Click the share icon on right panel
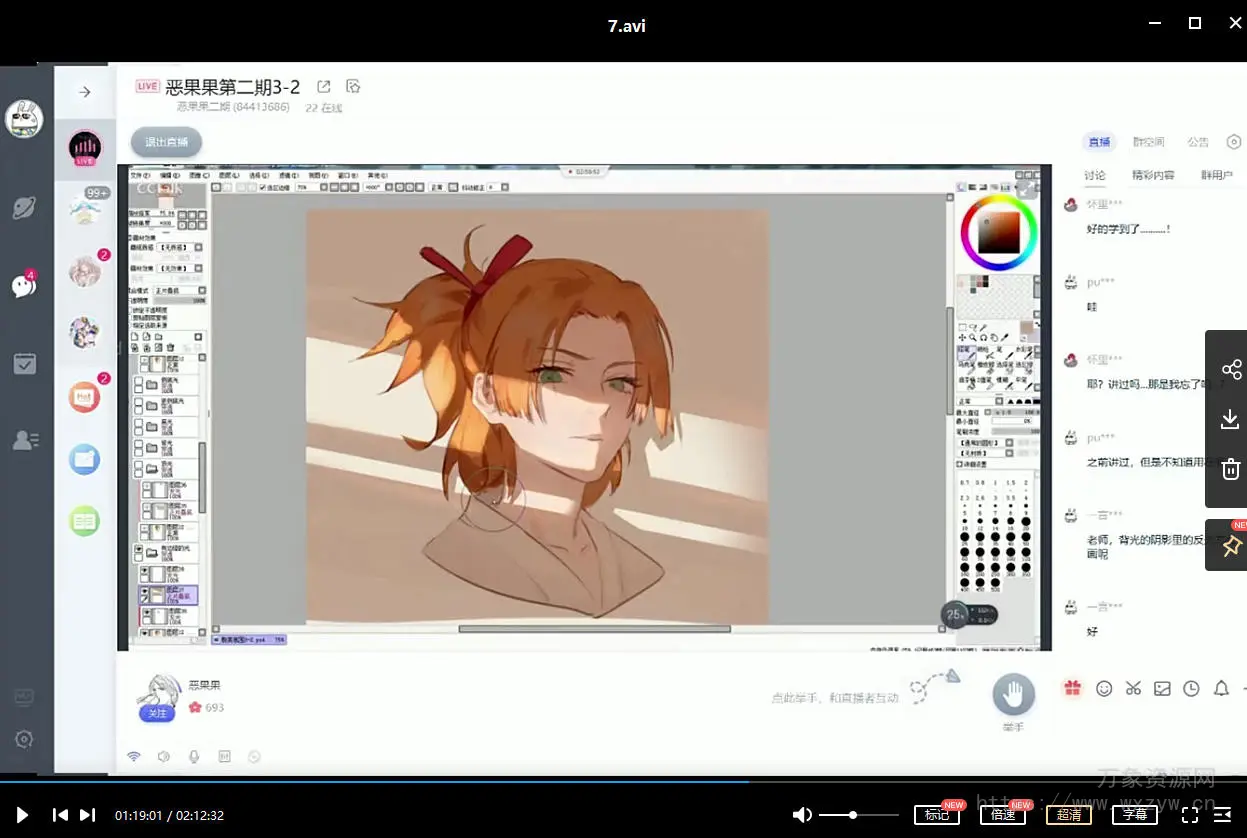The image size is (1247, 838). (x=1231, y=369)
